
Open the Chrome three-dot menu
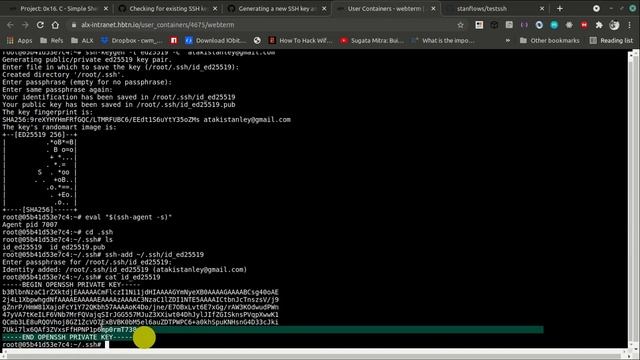[x=629, y=25]
